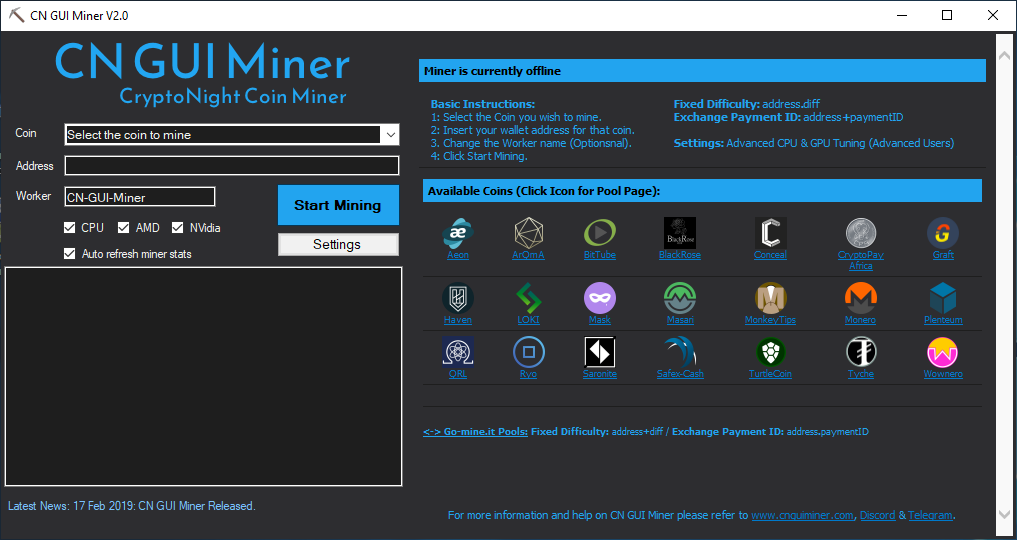Click the Saronite coin icon
The width and height of the screenshot is (1017, 540).
600,352
